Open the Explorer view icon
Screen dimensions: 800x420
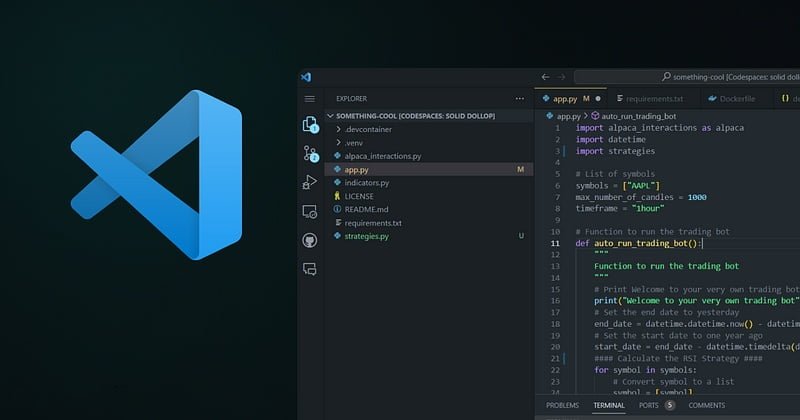coord(310,124)
